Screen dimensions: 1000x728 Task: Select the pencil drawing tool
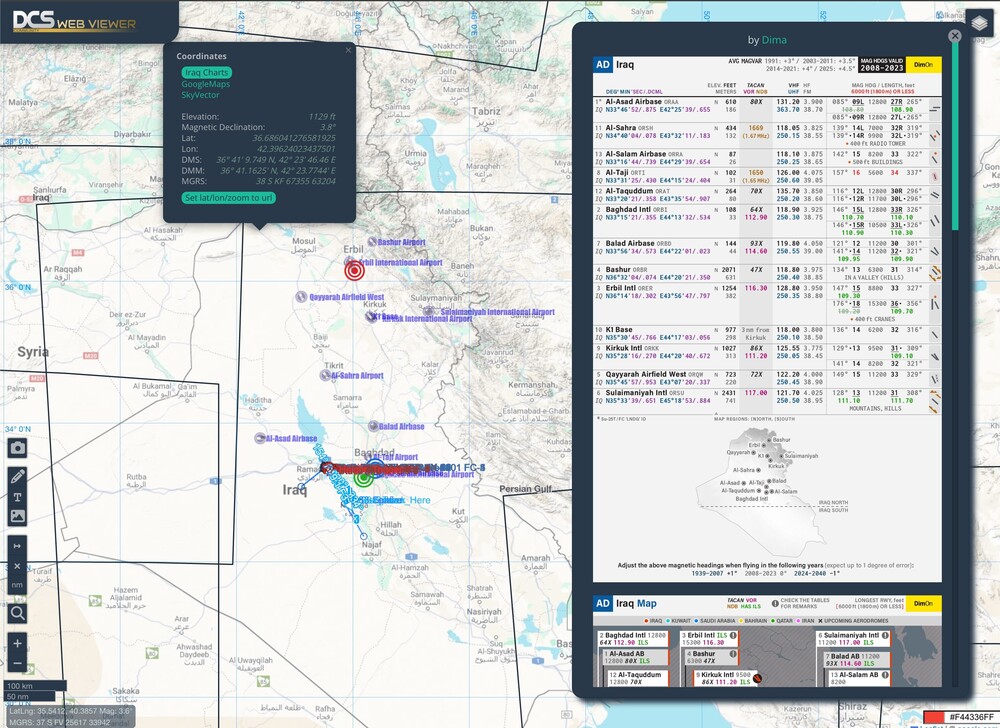tap(17, 476)
